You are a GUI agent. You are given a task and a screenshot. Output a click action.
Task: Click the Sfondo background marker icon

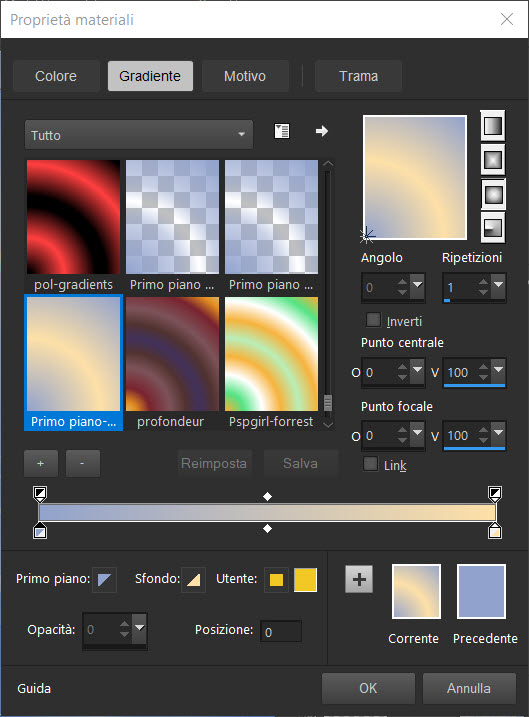pos(193,580)
